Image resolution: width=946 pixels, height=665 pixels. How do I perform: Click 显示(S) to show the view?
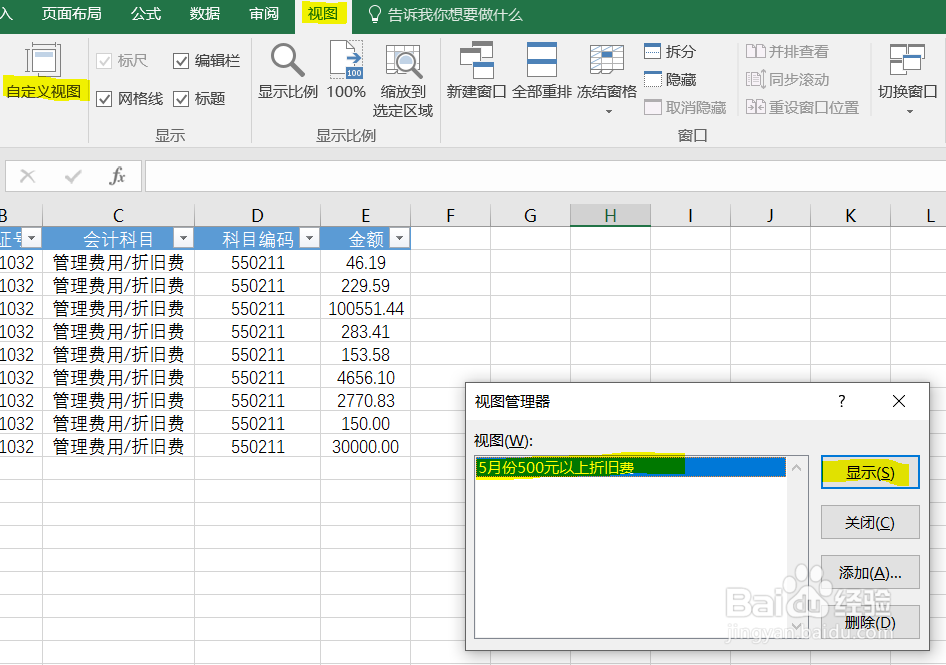[x=869, y=472]
